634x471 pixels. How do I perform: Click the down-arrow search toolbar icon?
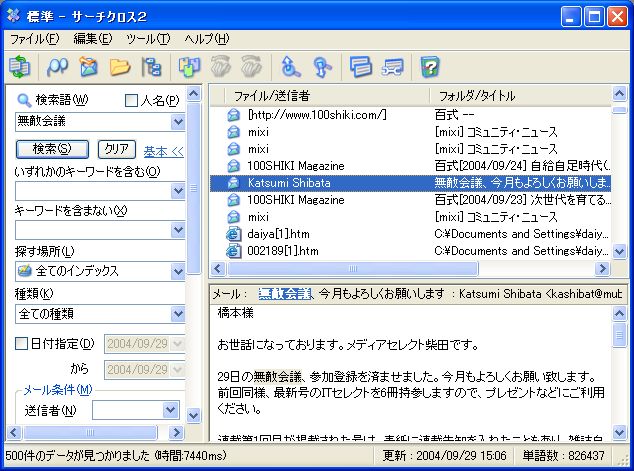(322, 67)
